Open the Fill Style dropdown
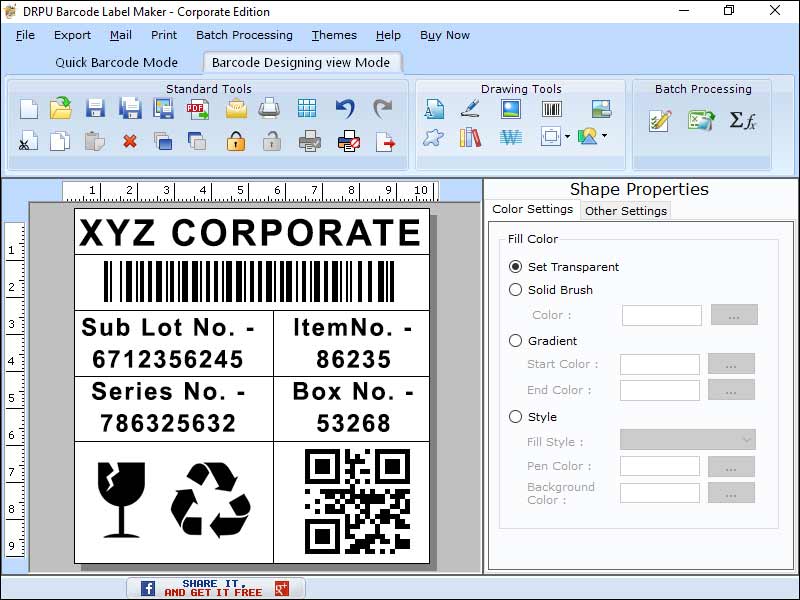This screenshot has height=600, width=800. tap(687, 441)
